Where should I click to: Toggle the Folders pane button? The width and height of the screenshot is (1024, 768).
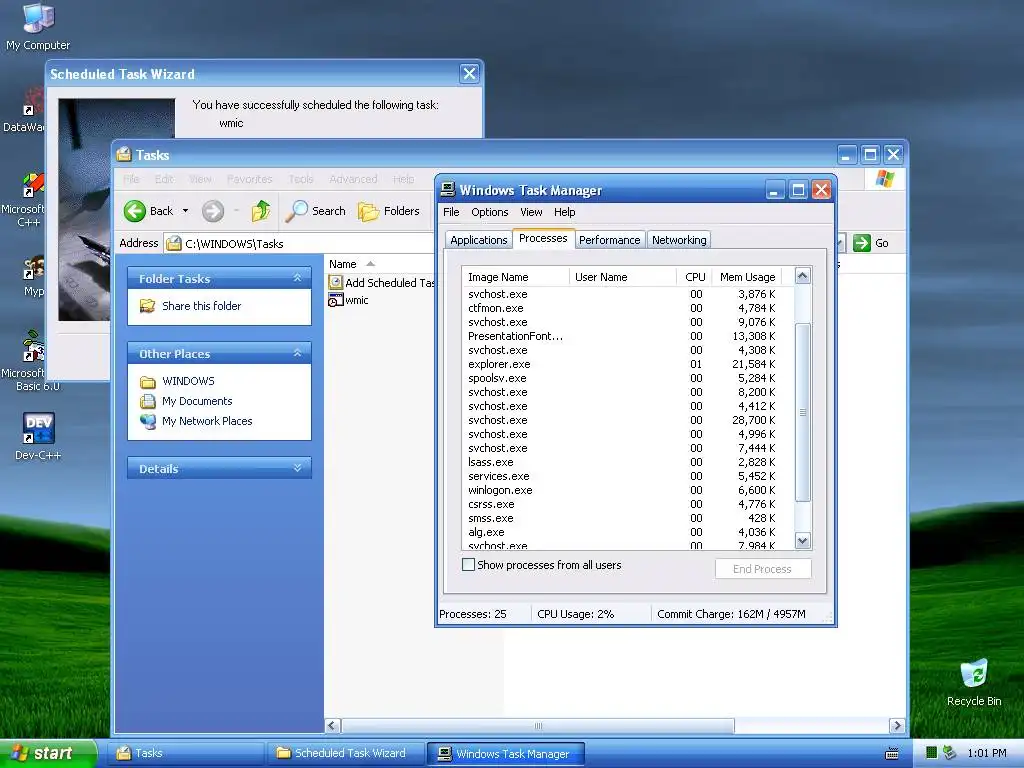pos(389,211)
